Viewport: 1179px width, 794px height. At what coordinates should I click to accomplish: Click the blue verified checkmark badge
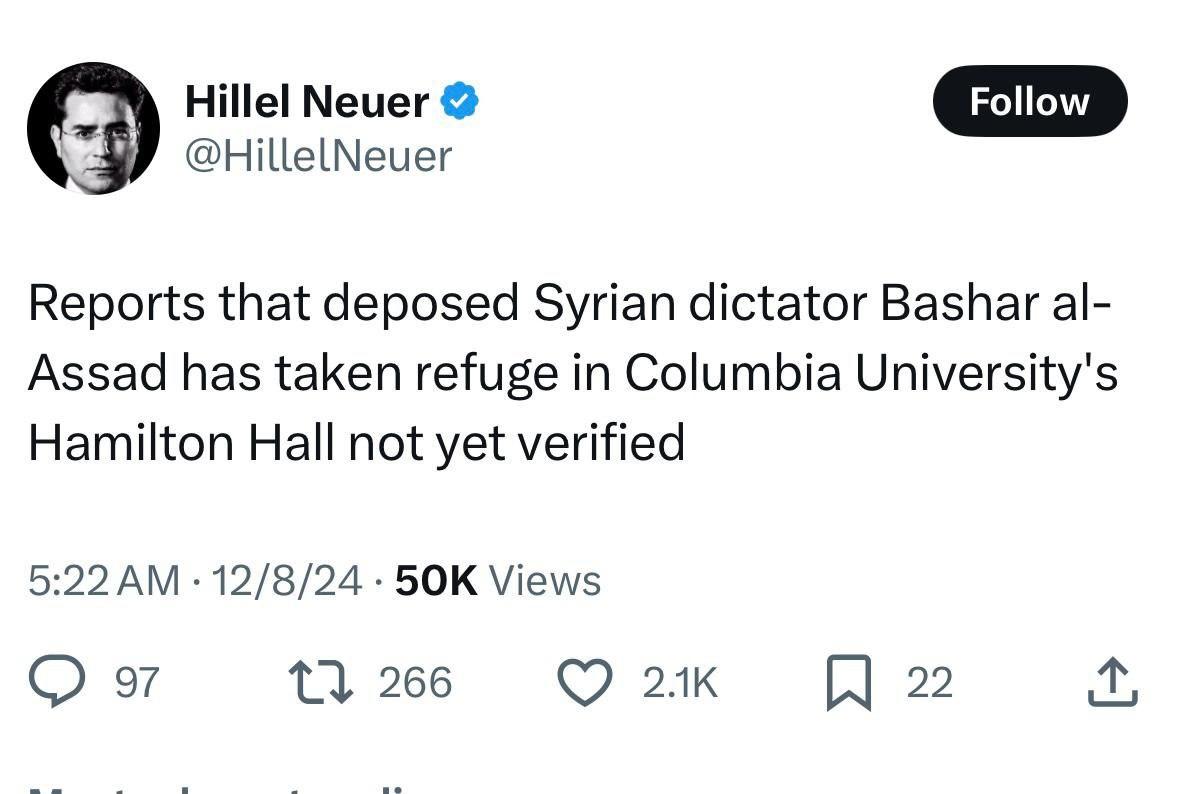[459, 101]
